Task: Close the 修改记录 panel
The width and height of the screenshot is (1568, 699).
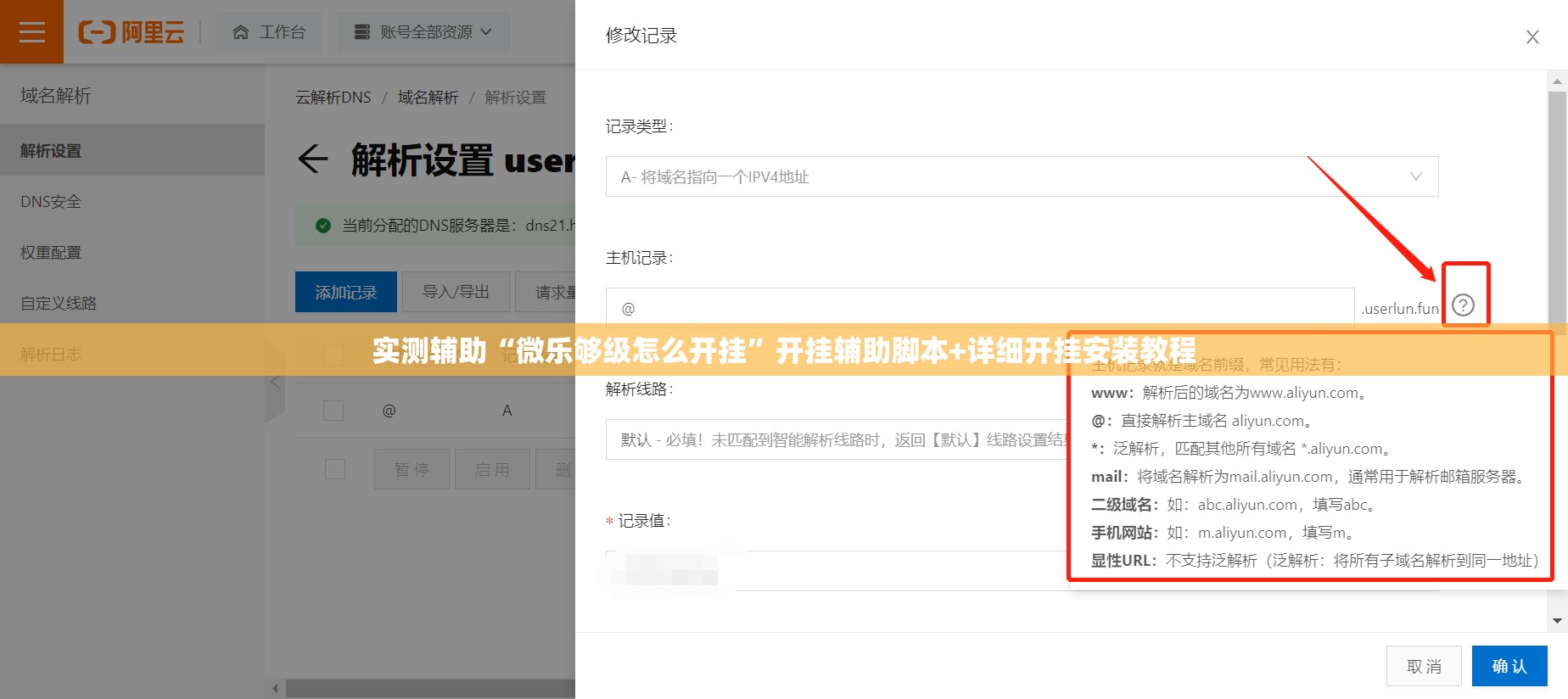Action: click(x=1532, y=37)
